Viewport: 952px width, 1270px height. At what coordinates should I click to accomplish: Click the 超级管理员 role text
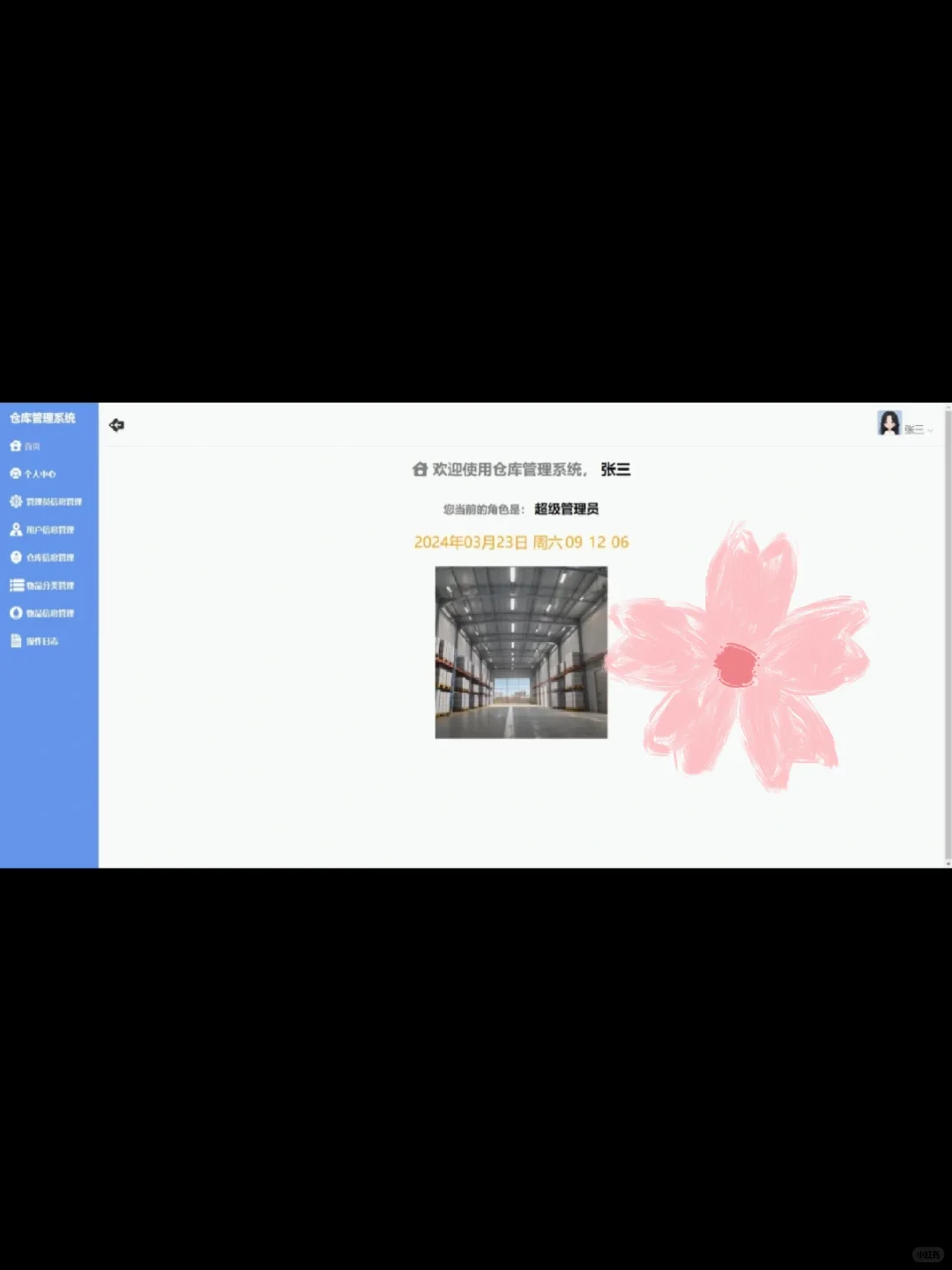(x=568, y=508)
